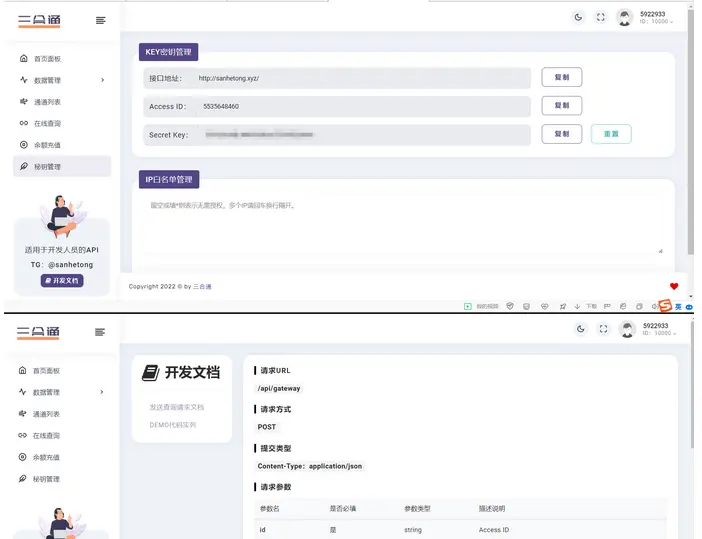
Task: Click the Access ID description cell in the parameter table
Action: [494, 530]
